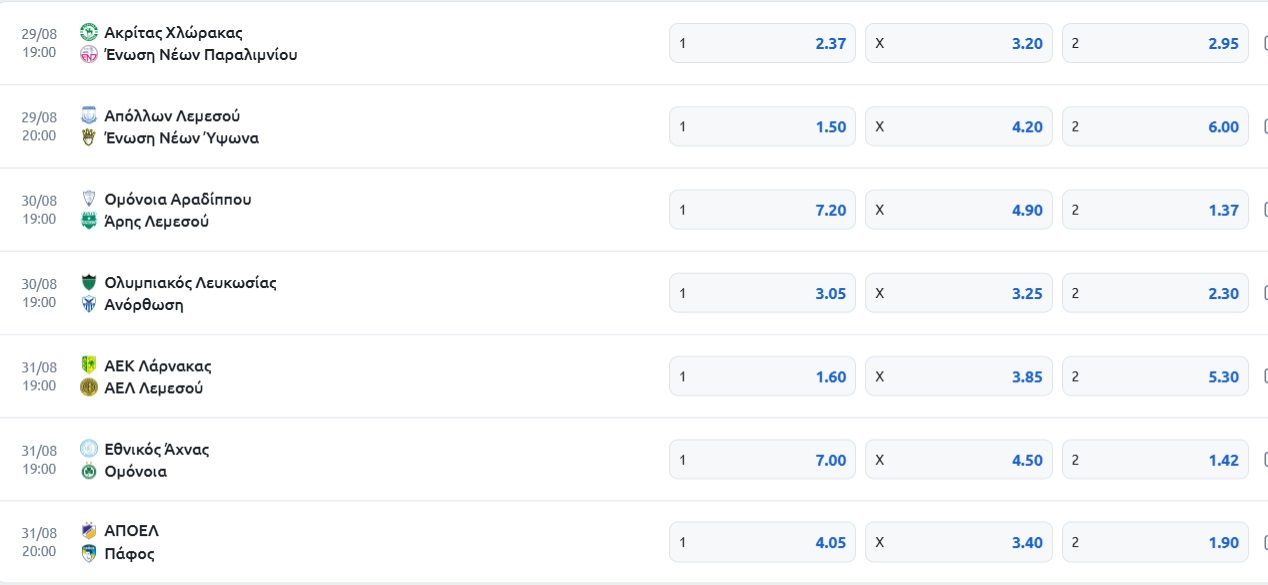
Task: Click the Πάφος team badge
Action: pos(89,554)
